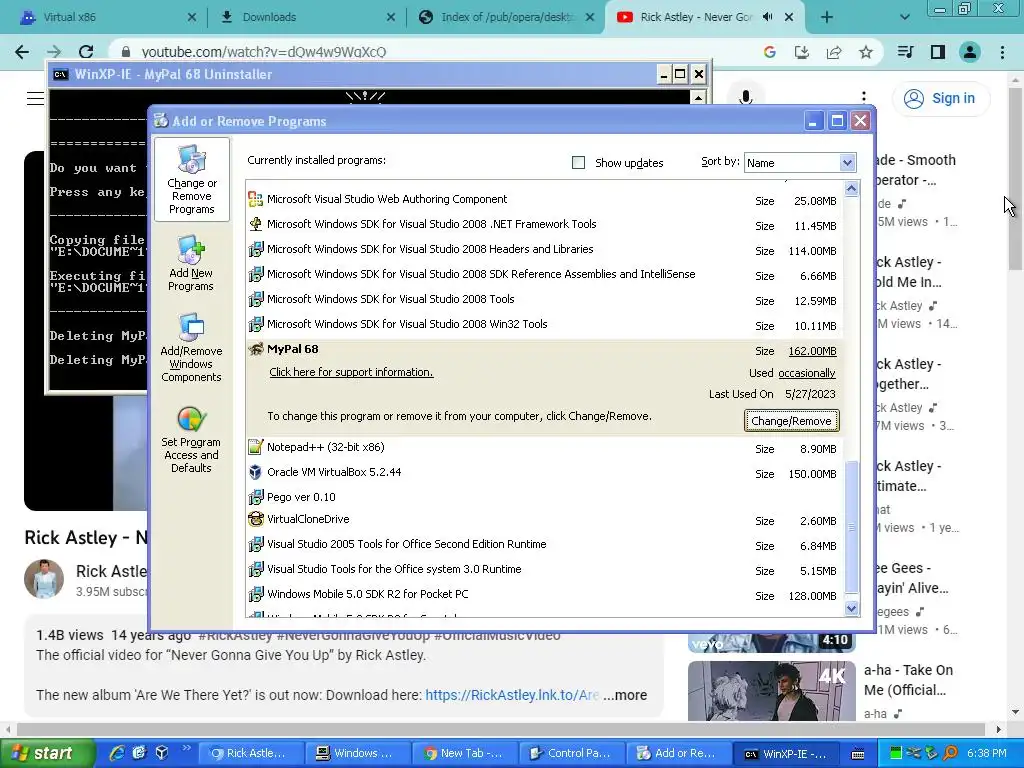Viewport: 1024px width, 768px height.
Task: Bookmark this page with the star icon
Action: pyautogui.click(x=865, y=52)
